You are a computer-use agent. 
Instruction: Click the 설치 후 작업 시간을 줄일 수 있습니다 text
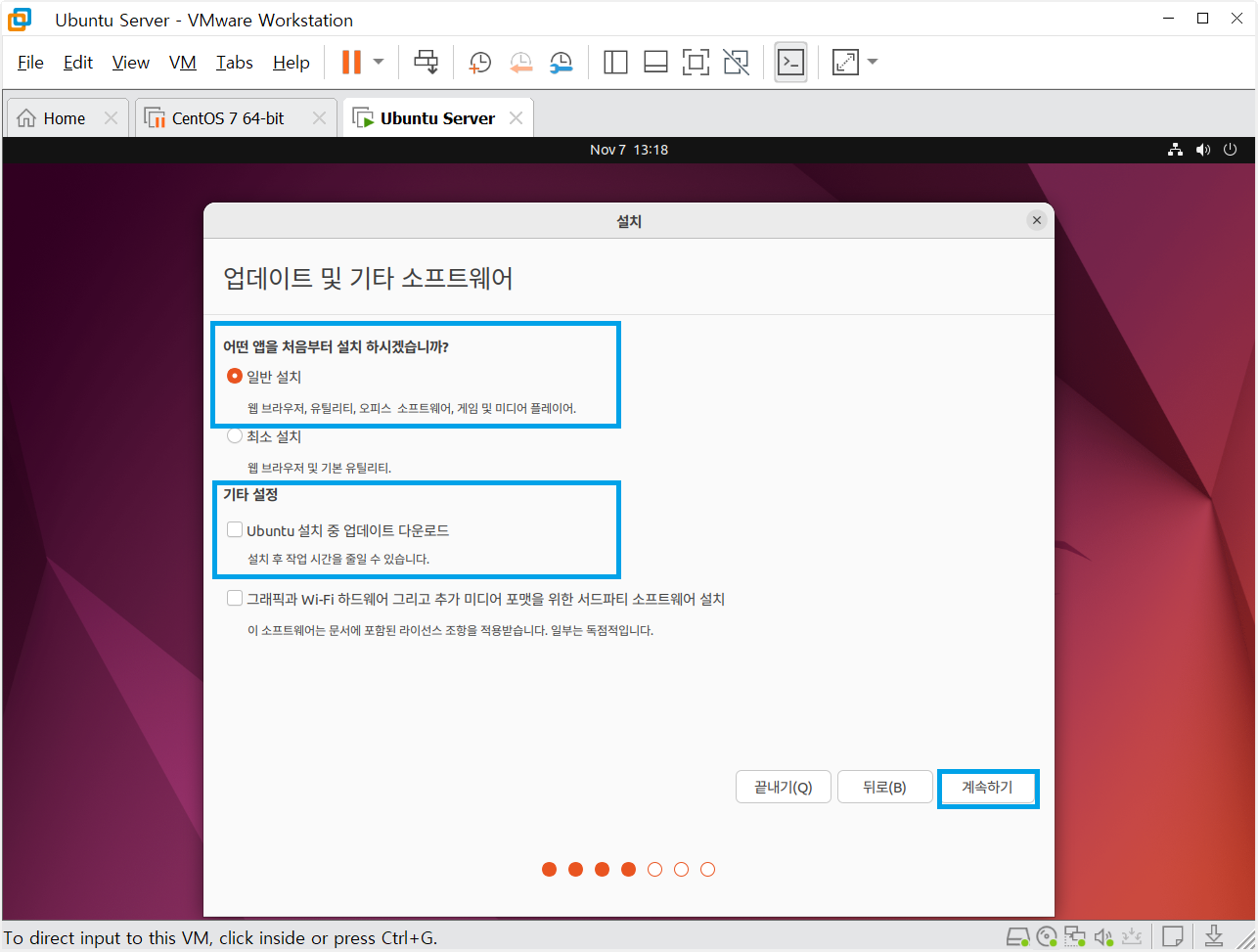pyautogui.click(x=338, y=560)
